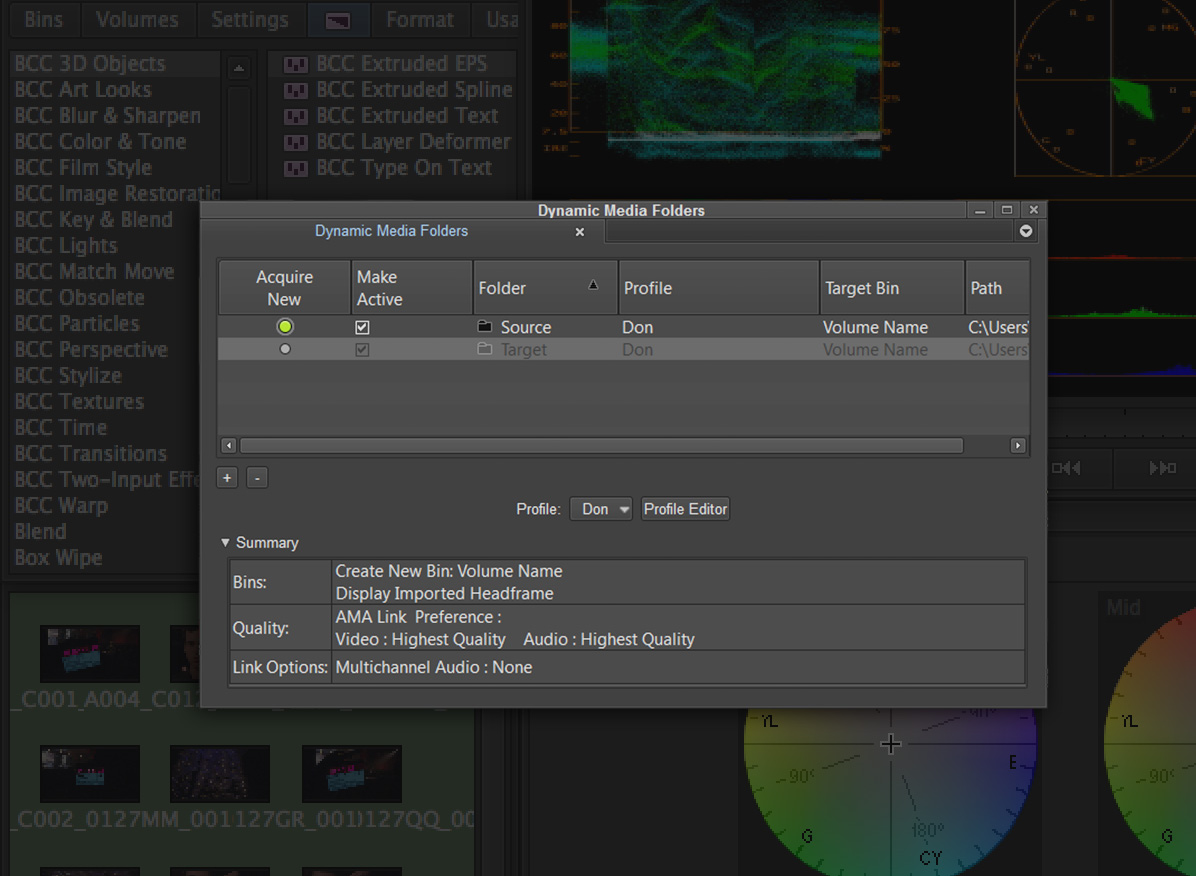
Task: Click the Folder column sort arrow
Action: (x=593, y=285)
